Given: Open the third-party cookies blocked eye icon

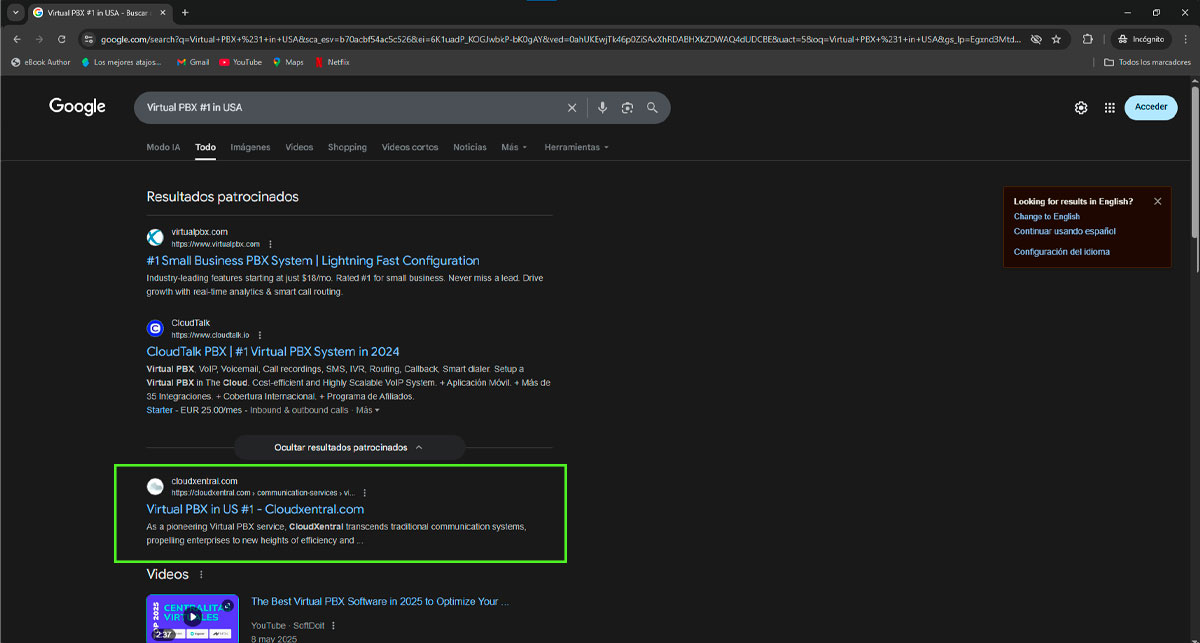Looking at the screenshot, I should click(x=1036, y=39).
